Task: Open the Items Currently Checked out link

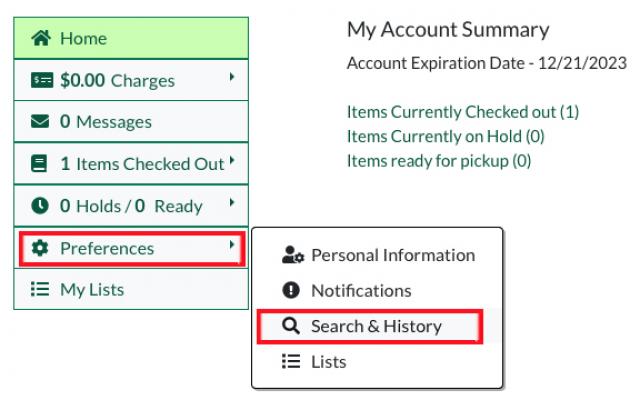Action: [x=462, y=112]
